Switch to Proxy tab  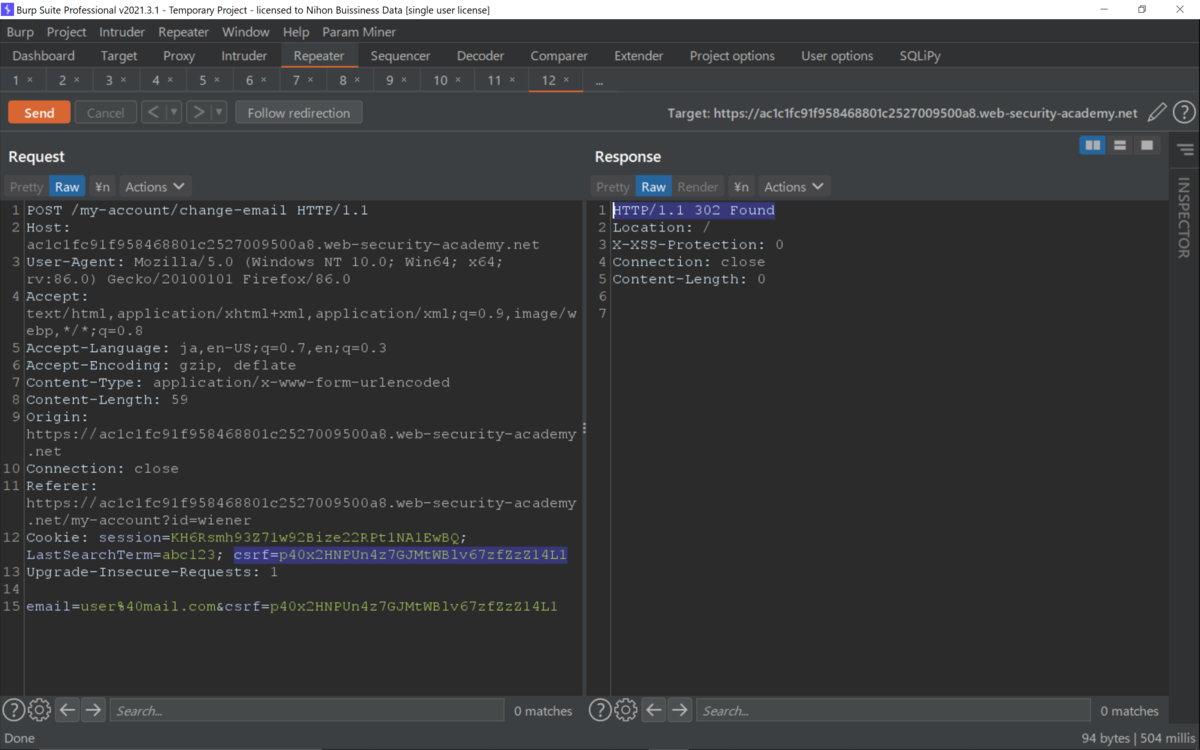(x=179, y=56)
